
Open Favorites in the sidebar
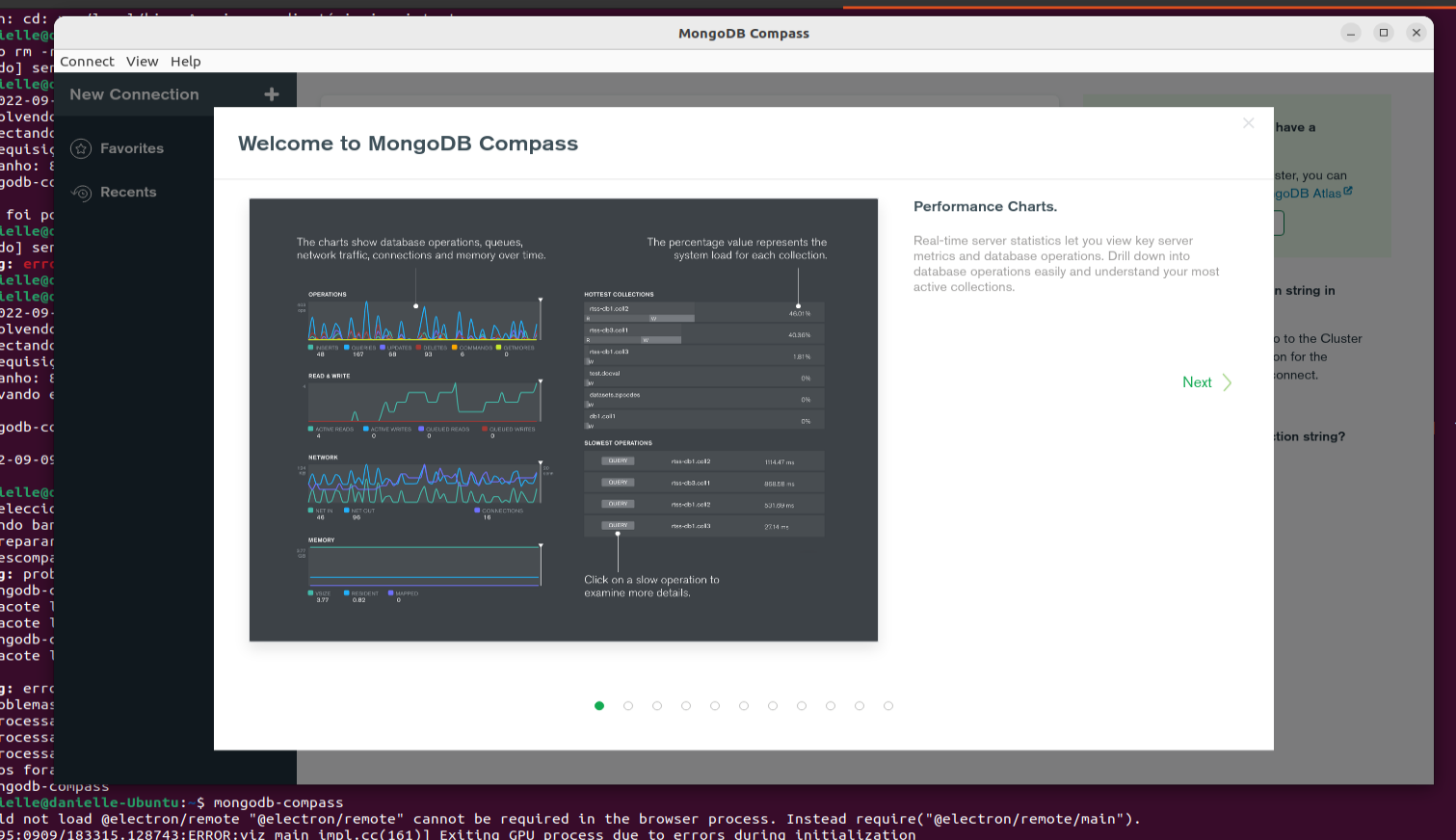pos(132,148)
